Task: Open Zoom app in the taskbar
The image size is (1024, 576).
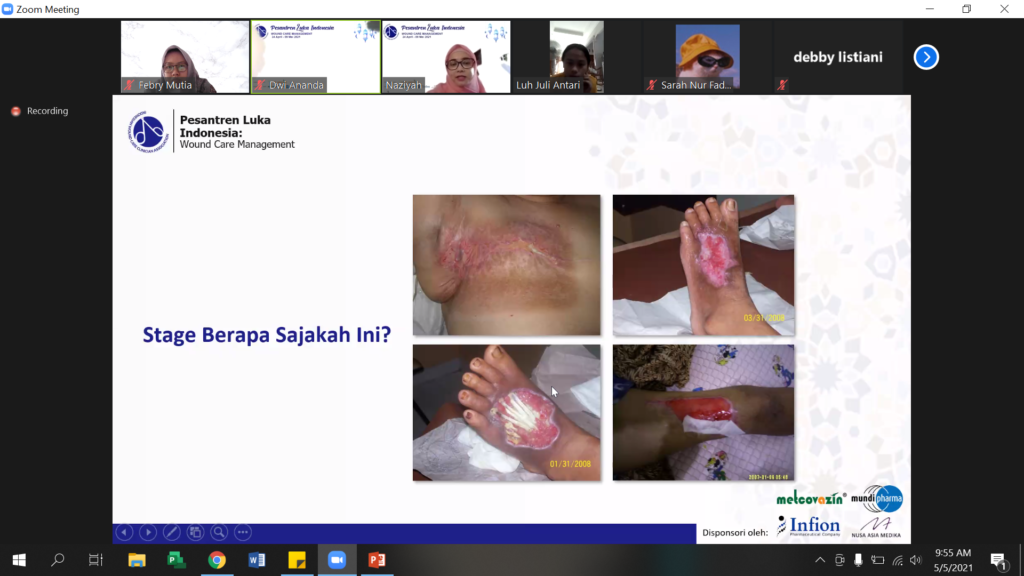Action: coord(336,560)
